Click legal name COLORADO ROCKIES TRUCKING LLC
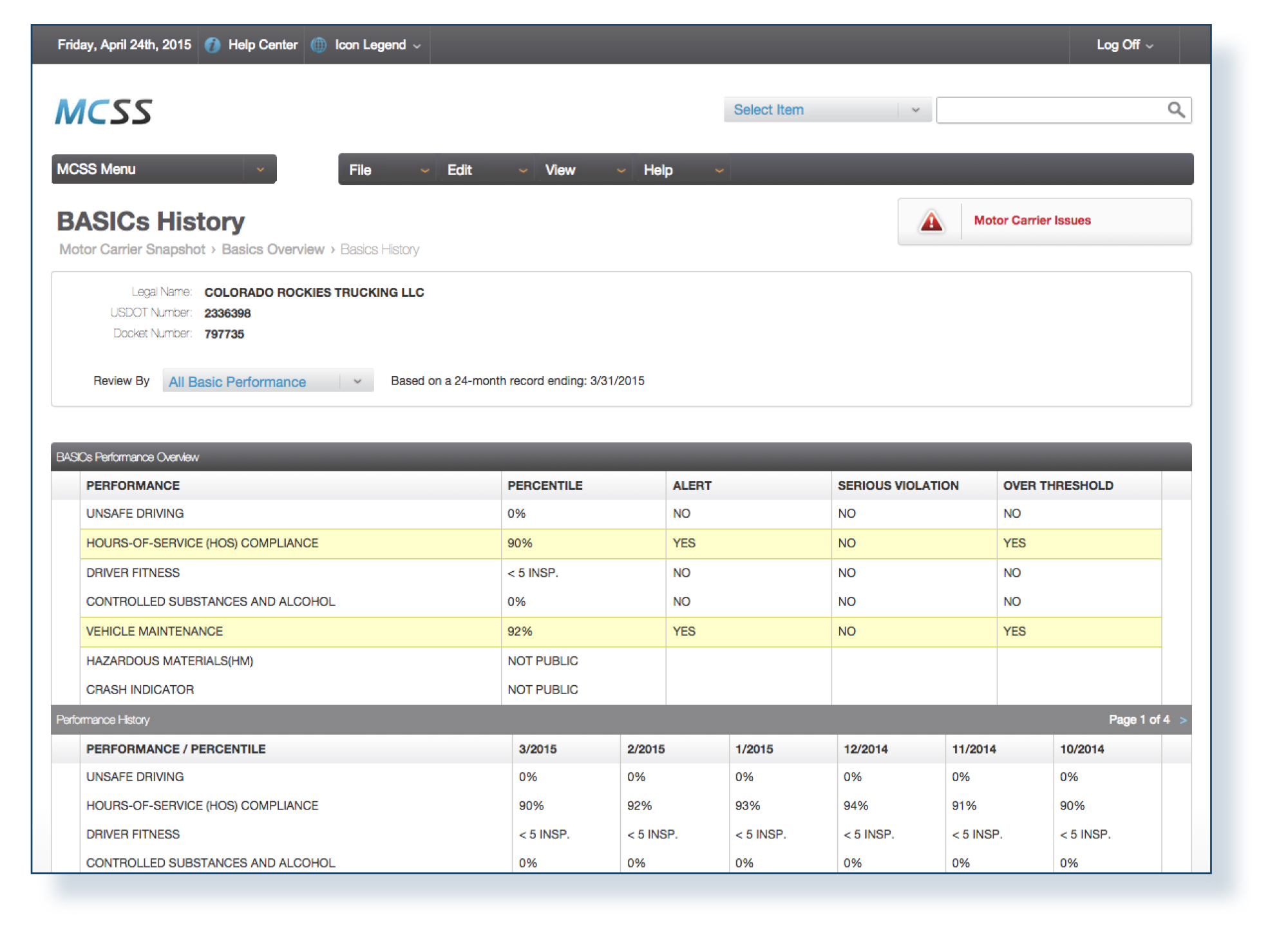This screenshot has width=1288, height=926. (314, 293)
